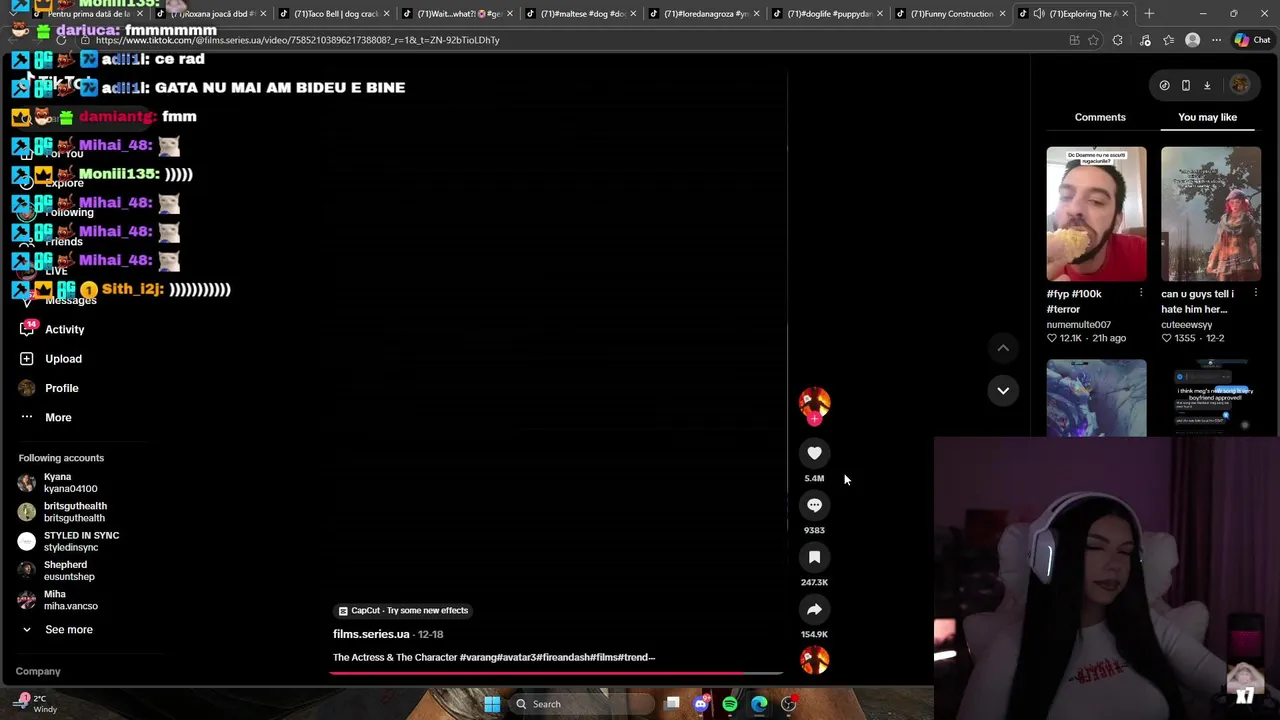Open options for the cuteewsyy video card
The image size is (1280, 720).
point(1255,293)
